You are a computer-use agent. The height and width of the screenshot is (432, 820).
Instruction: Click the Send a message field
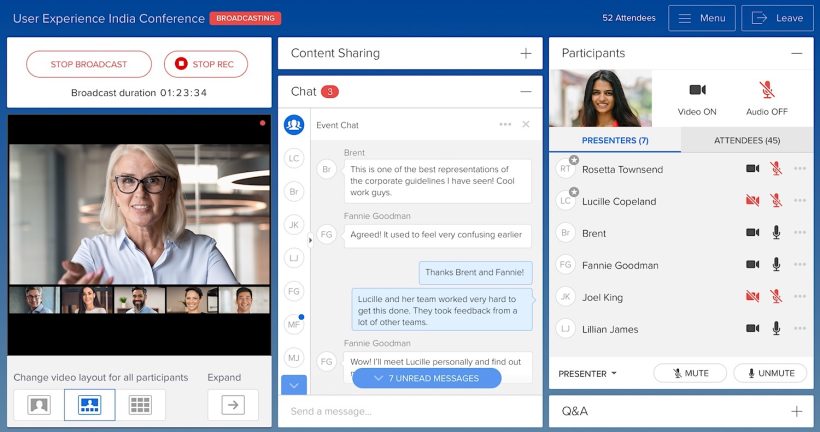410,411
